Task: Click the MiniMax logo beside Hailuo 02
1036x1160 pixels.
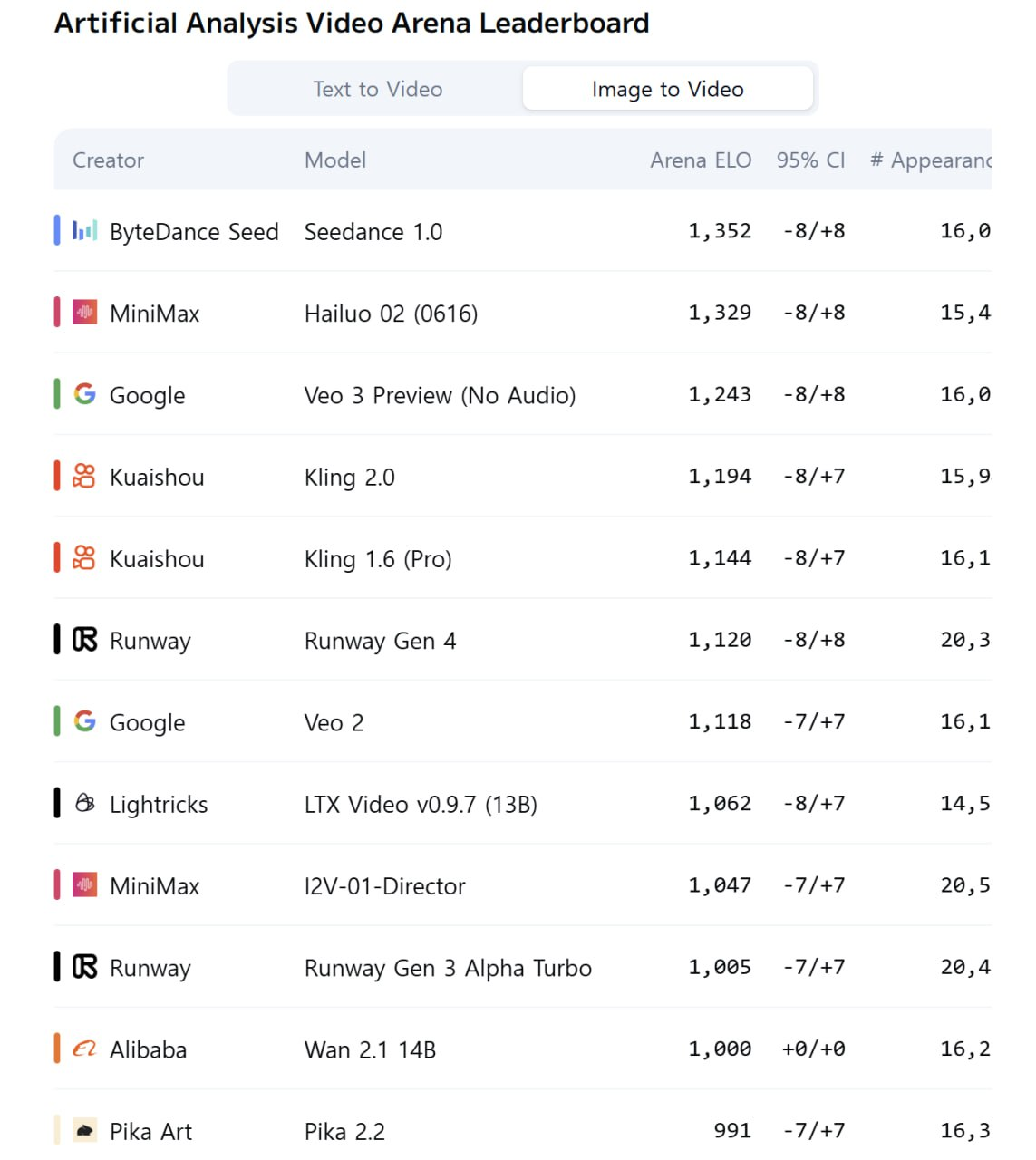Action: (84, 313)
